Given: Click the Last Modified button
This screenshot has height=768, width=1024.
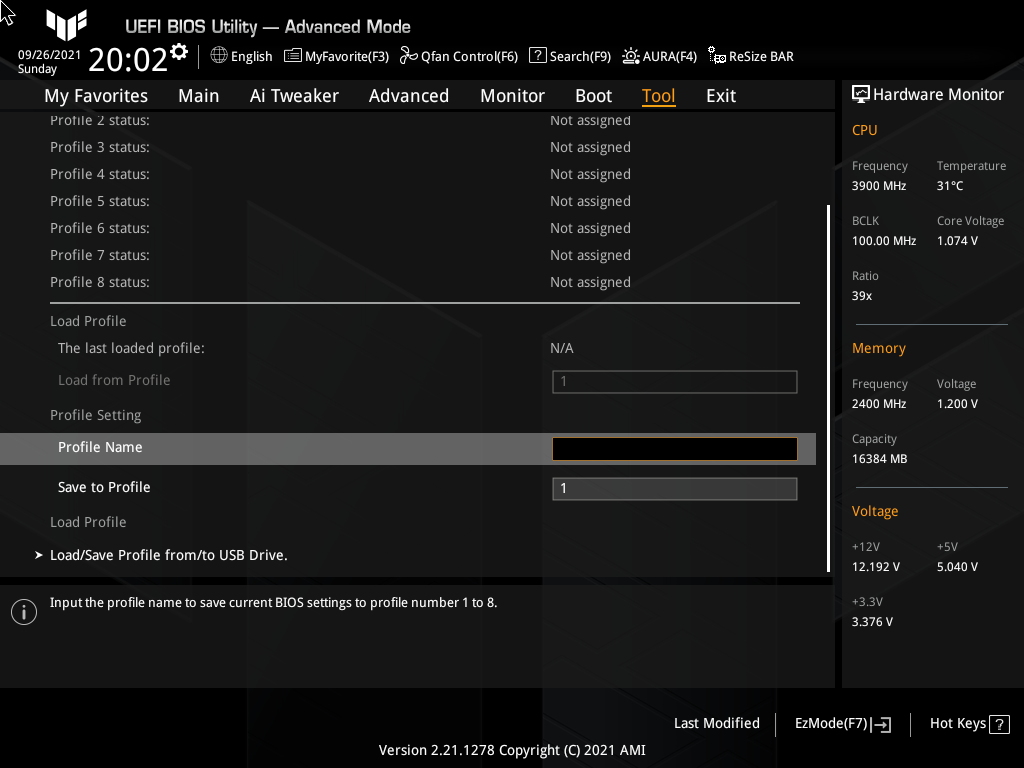Looking at the screenshot, I should (716, 723).
